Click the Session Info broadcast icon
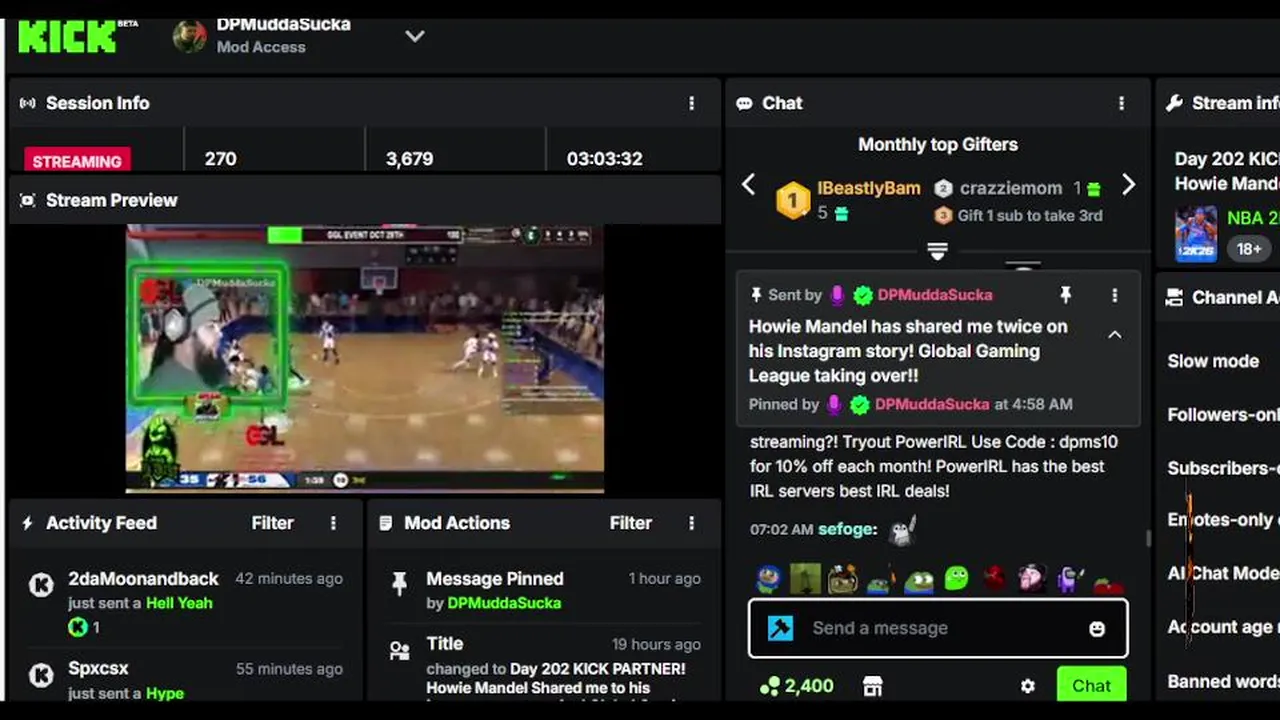The width and height of the screenshot is (1280, 720). tap(28, 103)
